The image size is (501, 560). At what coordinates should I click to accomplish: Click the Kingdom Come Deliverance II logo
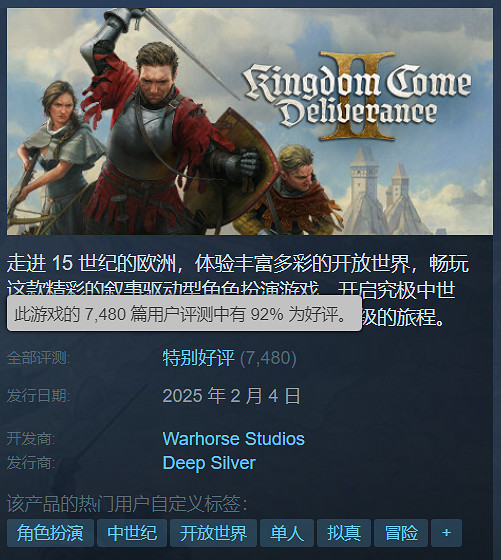coord(357,97)
